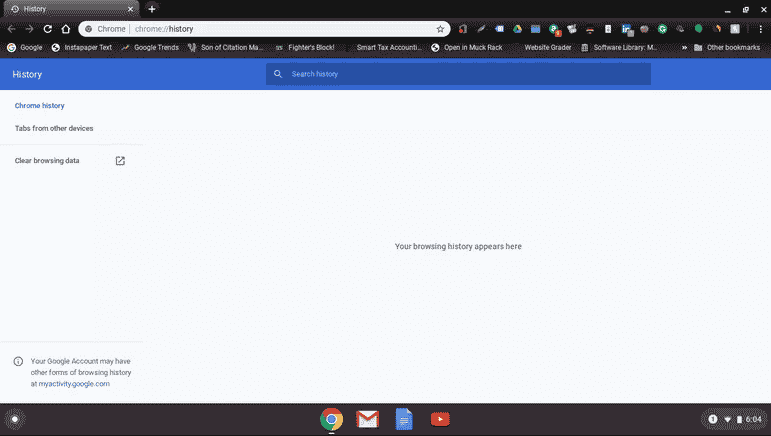Viewport: 771px width, 436px height.
Task: Open the Google bookmark
Action: tap(25, 48)
